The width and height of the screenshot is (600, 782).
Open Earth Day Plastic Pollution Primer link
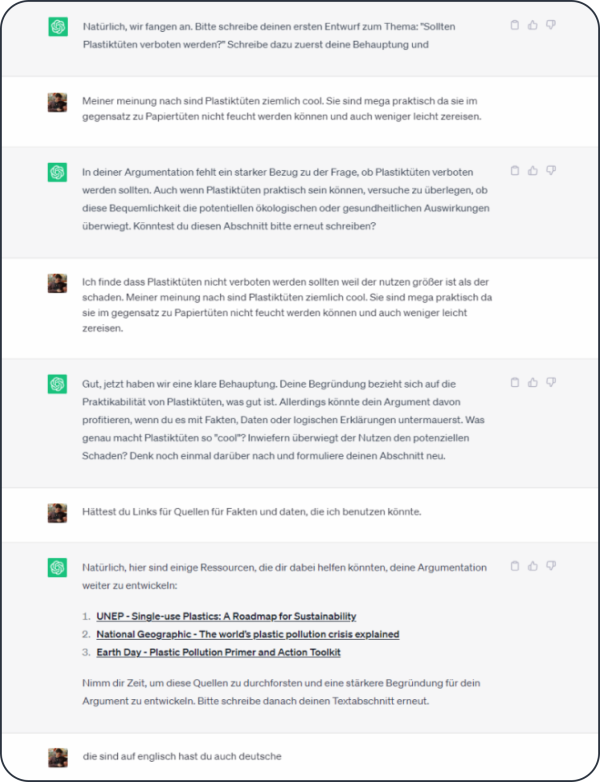[218, 652]
